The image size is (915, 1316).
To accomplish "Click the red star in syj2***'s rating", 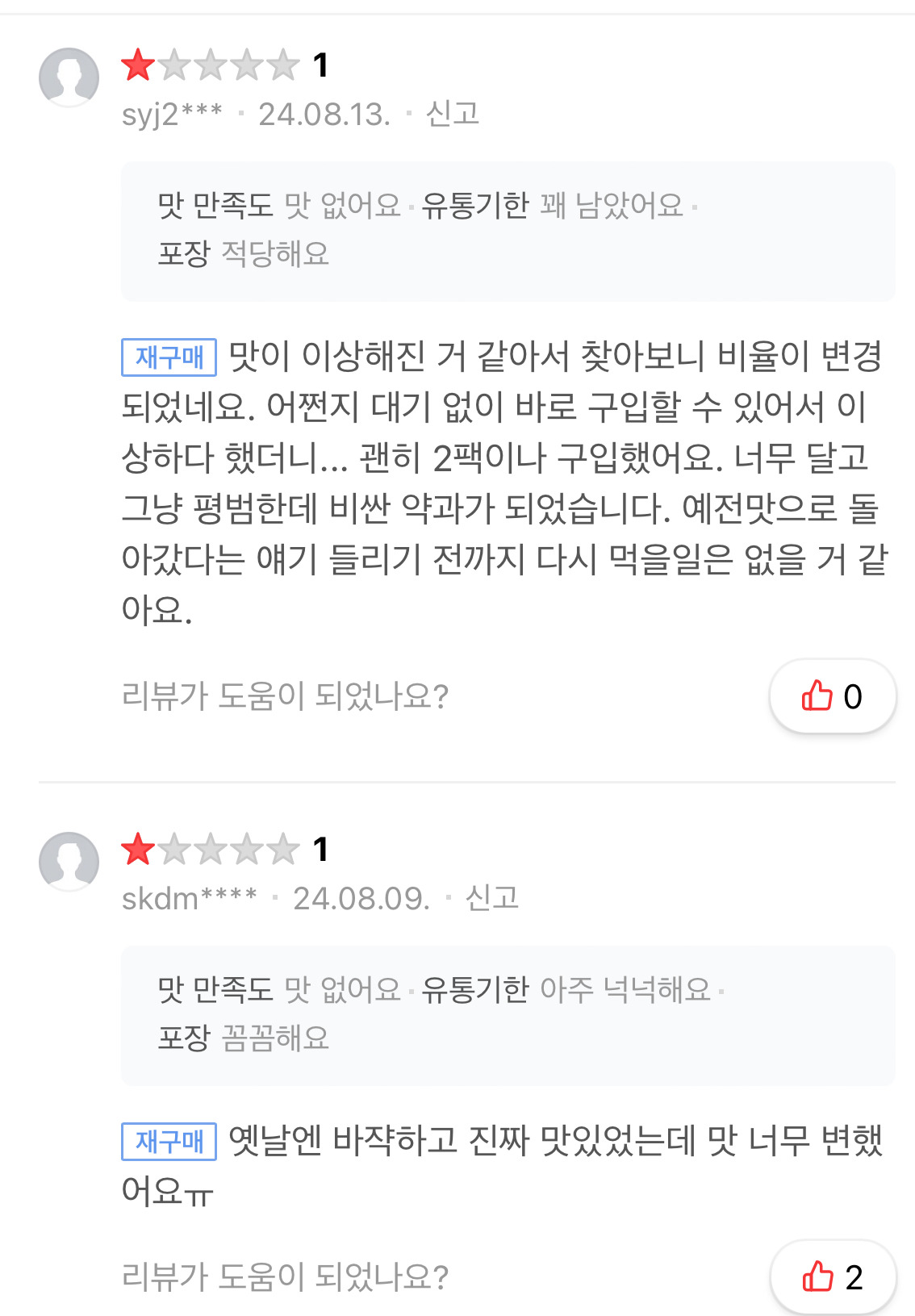I will point(138,65).
